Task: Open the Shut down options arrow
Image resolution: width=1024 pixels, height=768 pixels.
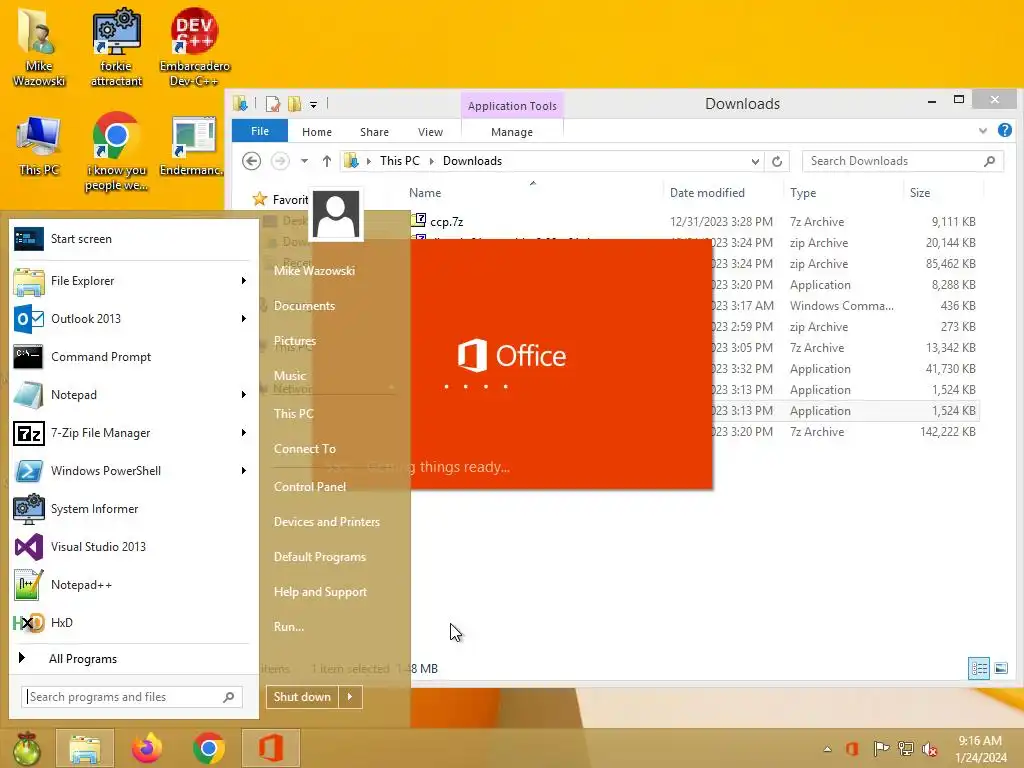Action: (x=350, y=697)
